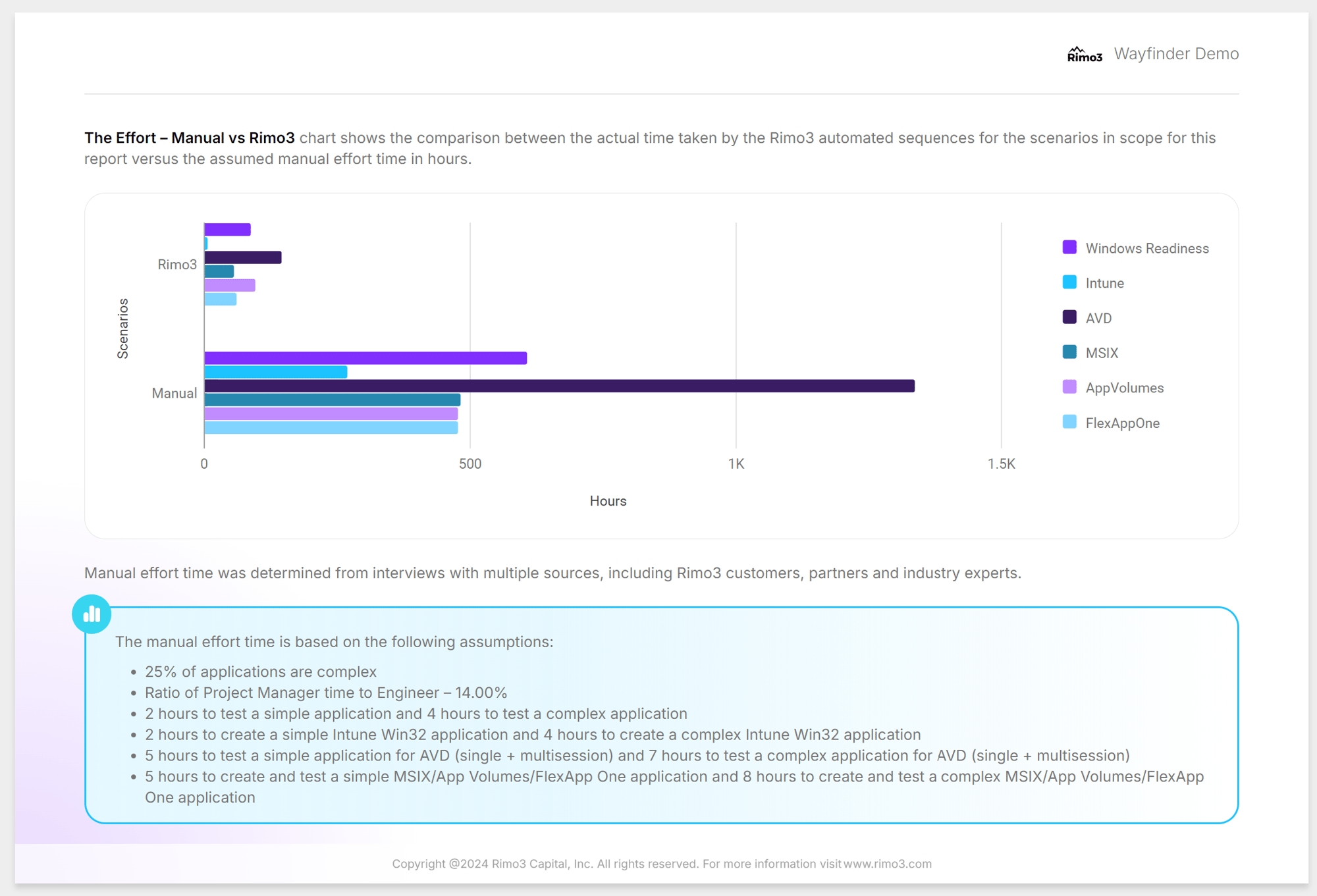The height and width of the screenshot is (896, 1317).
Task: Click the AVD single + multisession testing bullet
Action: [x=637, y=756]
